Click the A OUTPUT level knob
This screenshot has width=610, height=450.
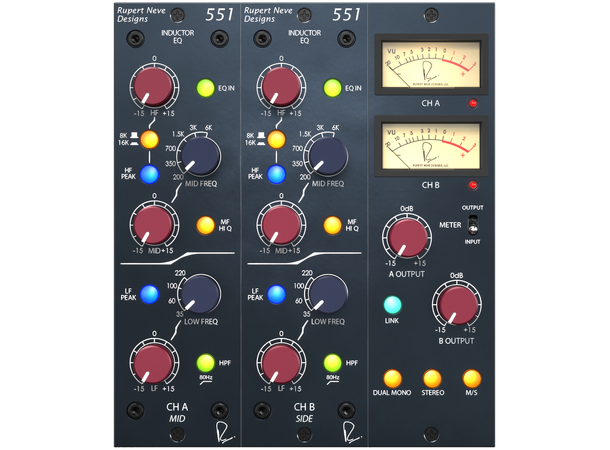point(407,237)
